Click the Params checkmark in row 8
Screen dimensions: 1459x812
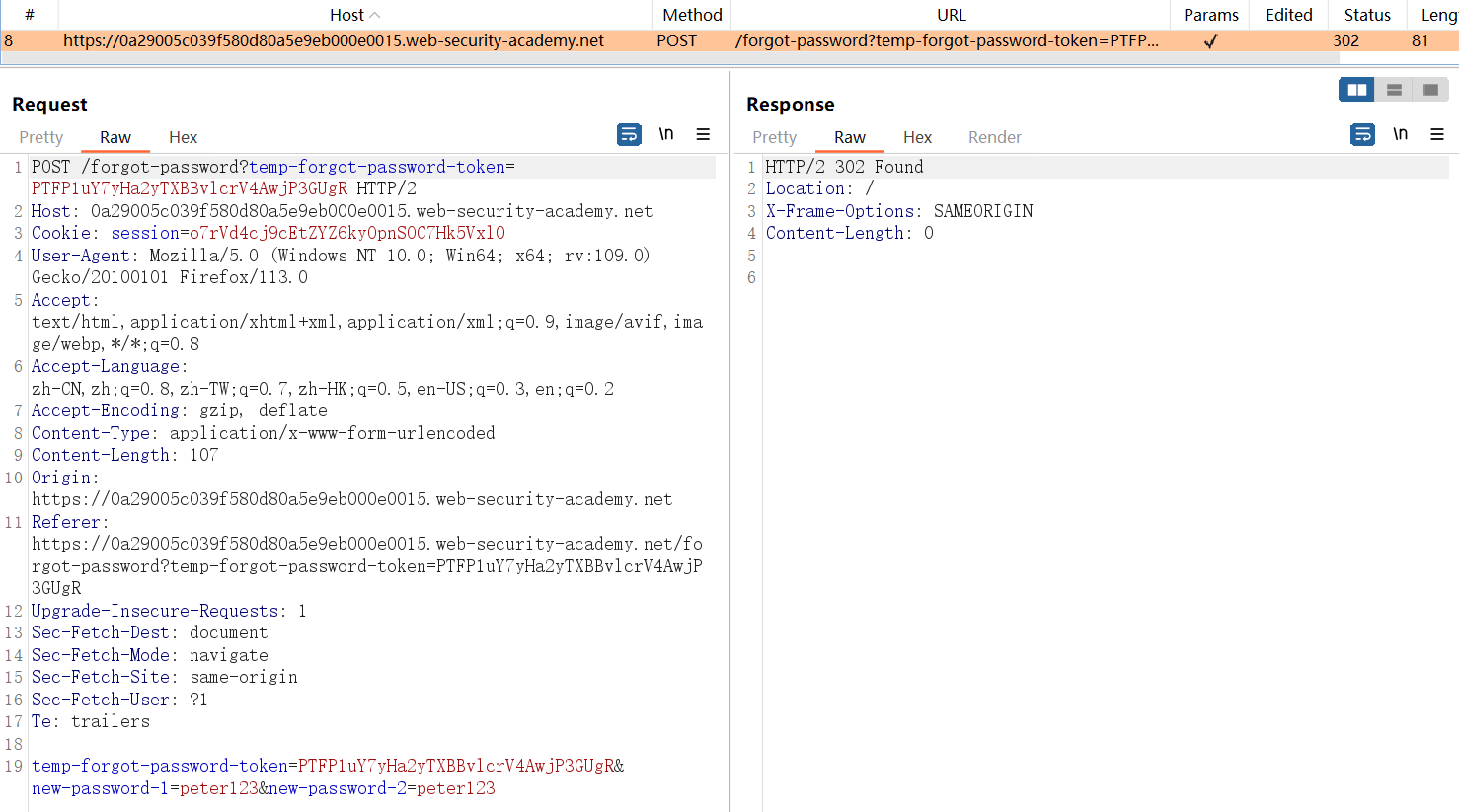1210,40
